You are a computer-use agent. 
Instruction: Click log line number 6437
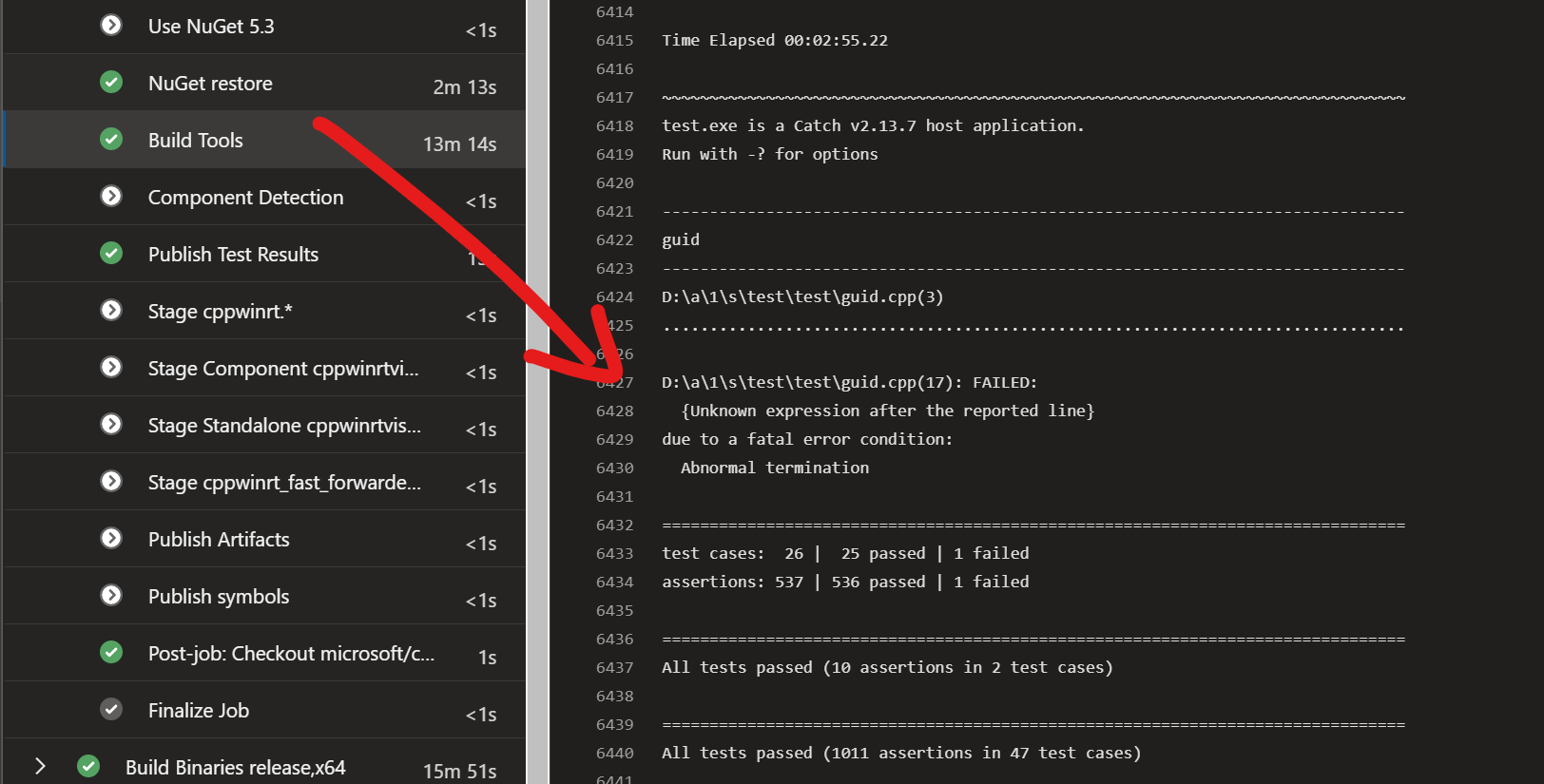tap(614, 667)
